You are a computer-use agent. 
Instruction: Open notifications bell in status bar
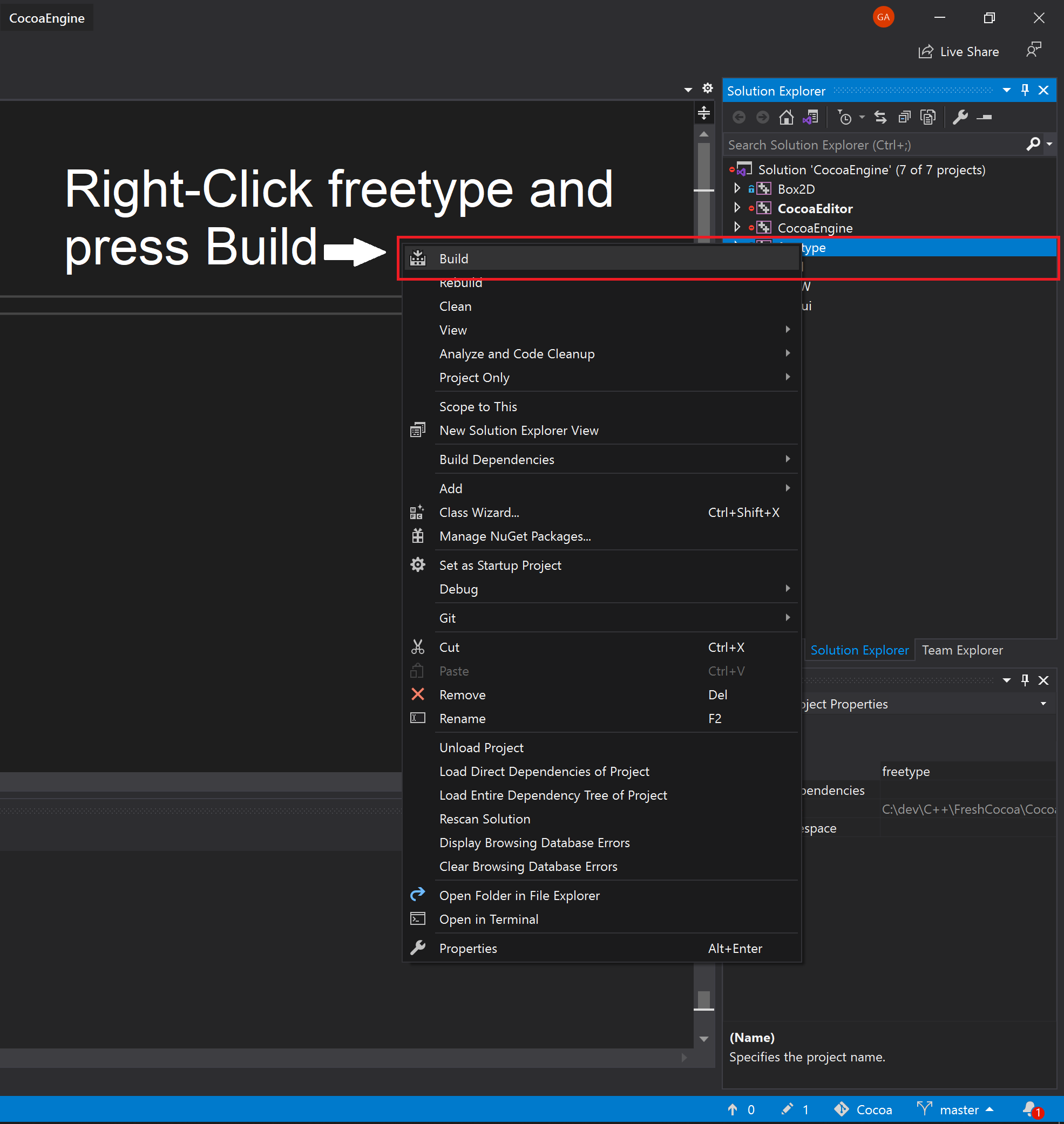[x=1032, y=1109]
